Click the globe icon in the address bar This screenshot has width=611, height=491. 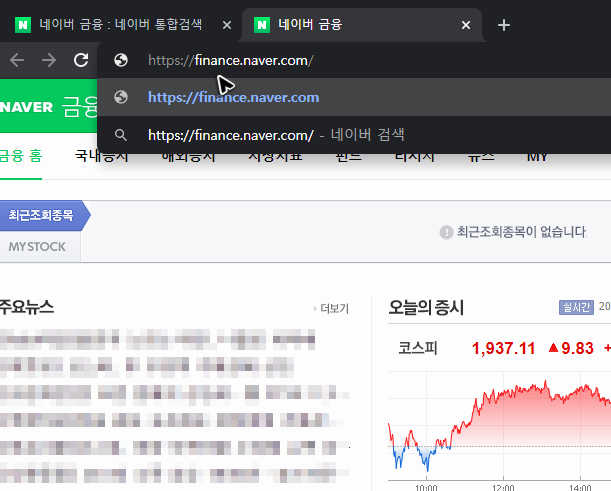click(121, 60)
